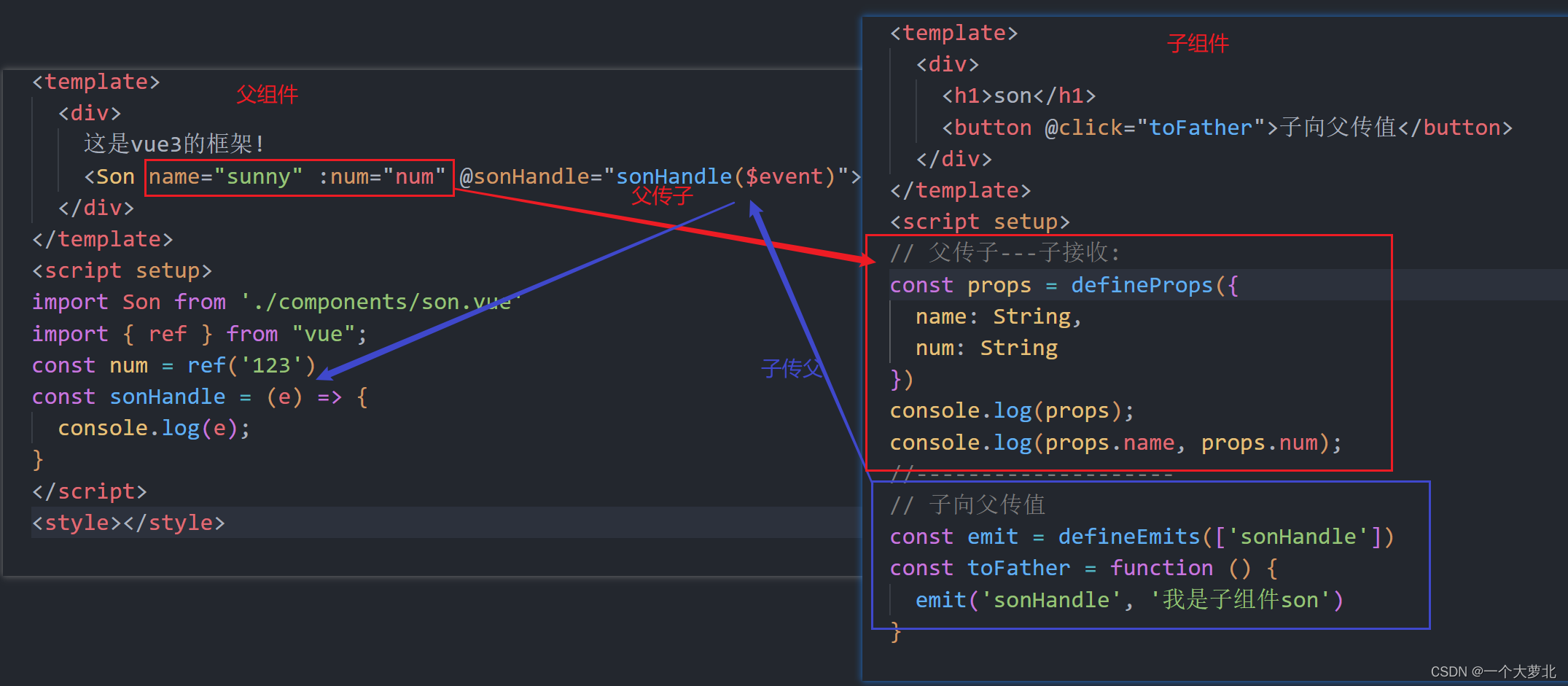Click the button @click="toFather" line
The image size is (1568, 686).
click(1227, 128)
